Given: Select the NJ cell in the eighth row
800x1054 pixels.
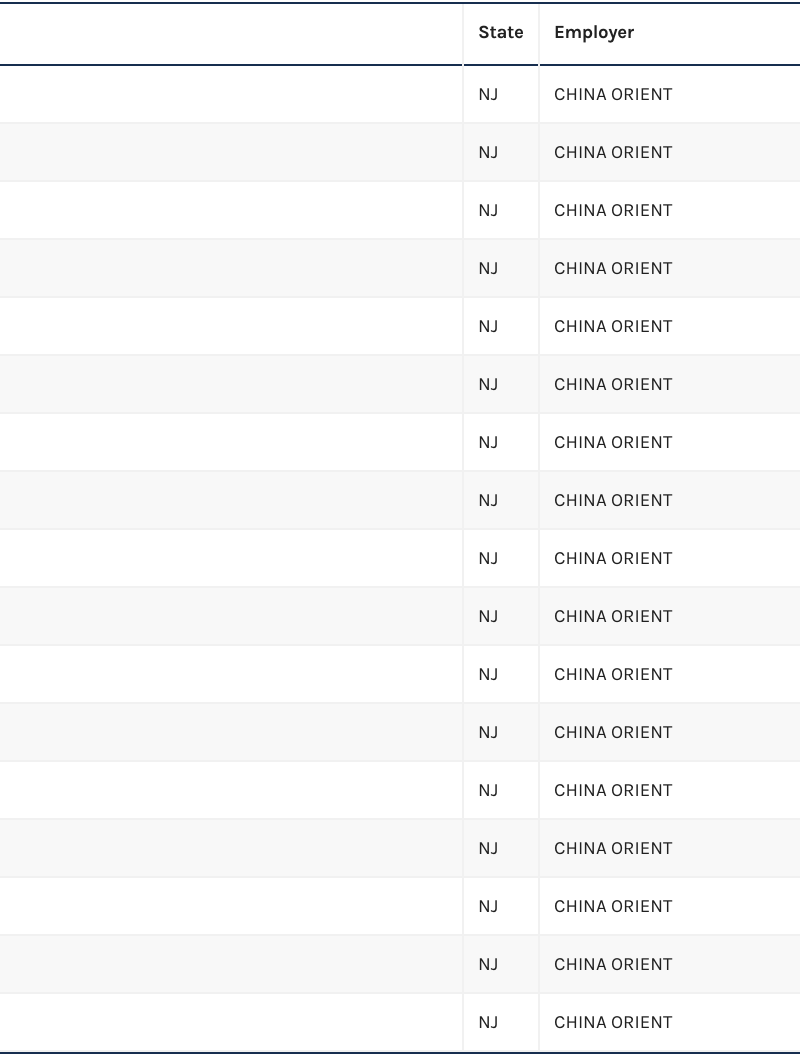Looking at the screenshot, I should (488, 501).
